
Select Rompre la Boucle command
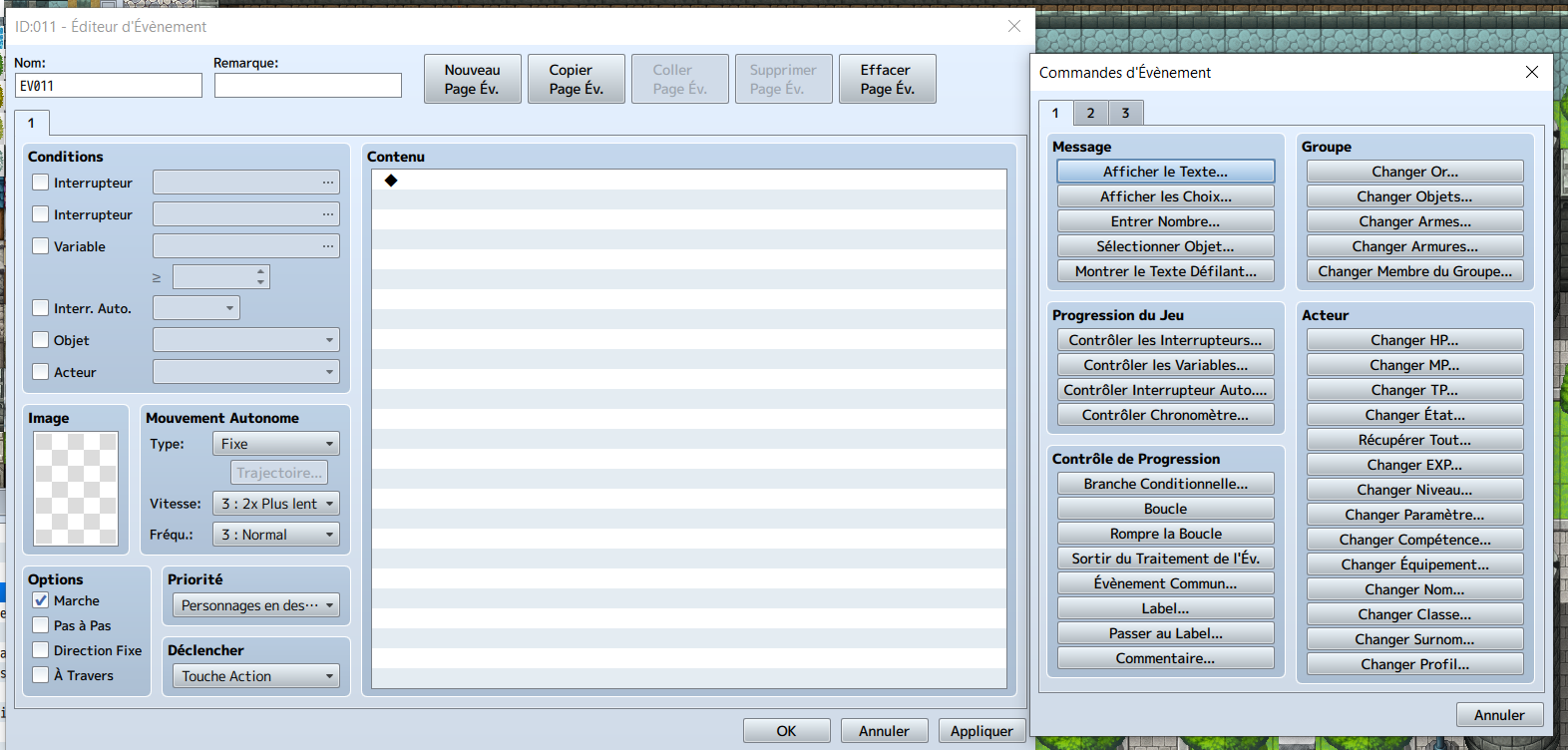coord(1166,534)
